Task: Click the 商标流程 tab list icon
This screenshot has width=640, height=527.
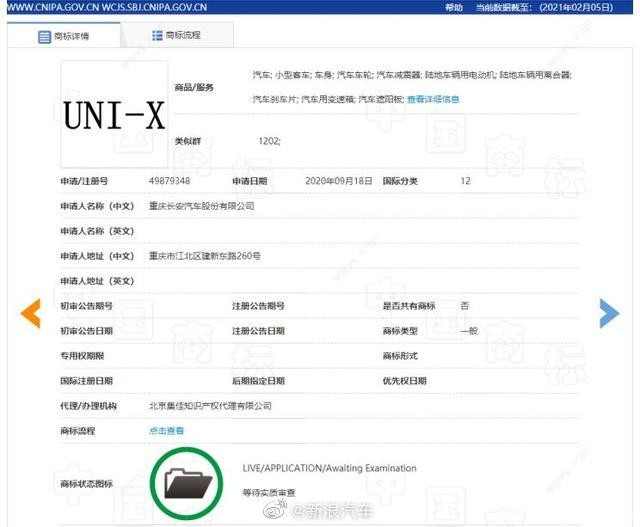Action: (157, 36)
